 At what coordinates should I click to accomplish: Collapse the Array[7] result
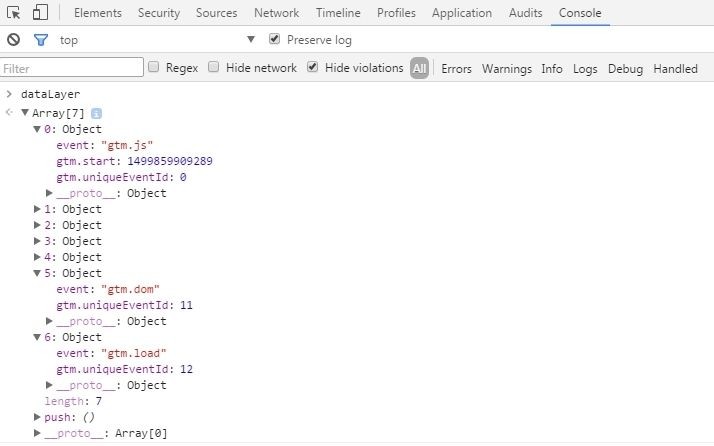coord(25,113)
